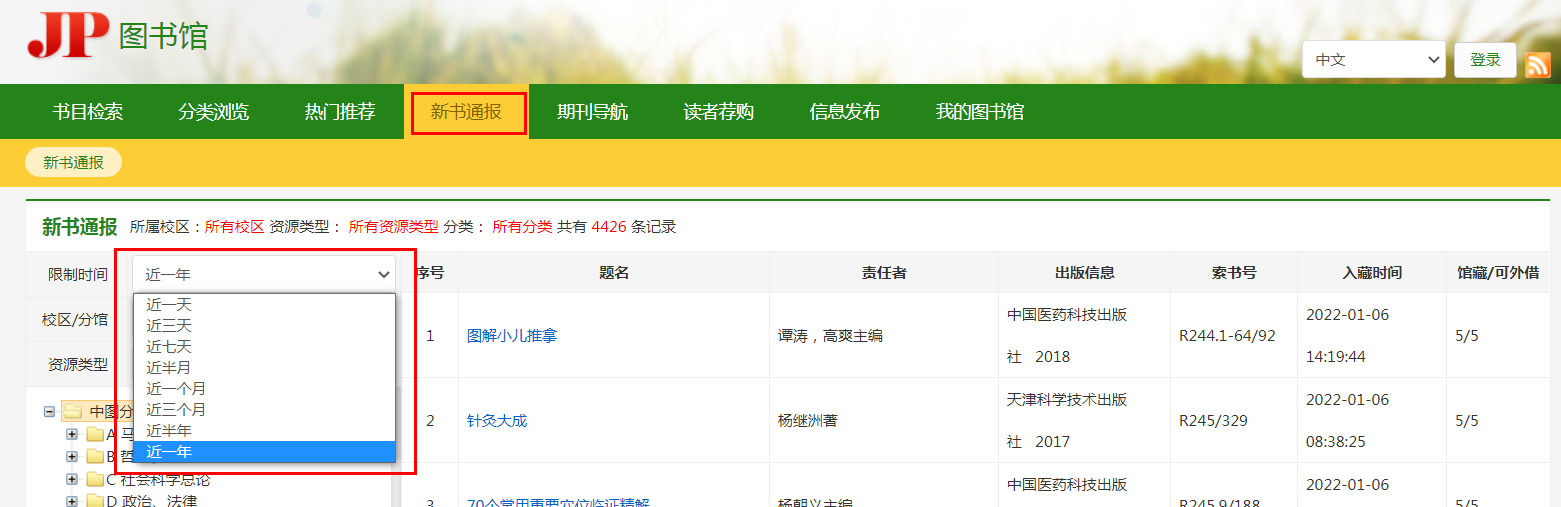Click the folder icon beside D 政治、法律
The width and height of the screenshot is (1561, 507).
coord(95,501)
